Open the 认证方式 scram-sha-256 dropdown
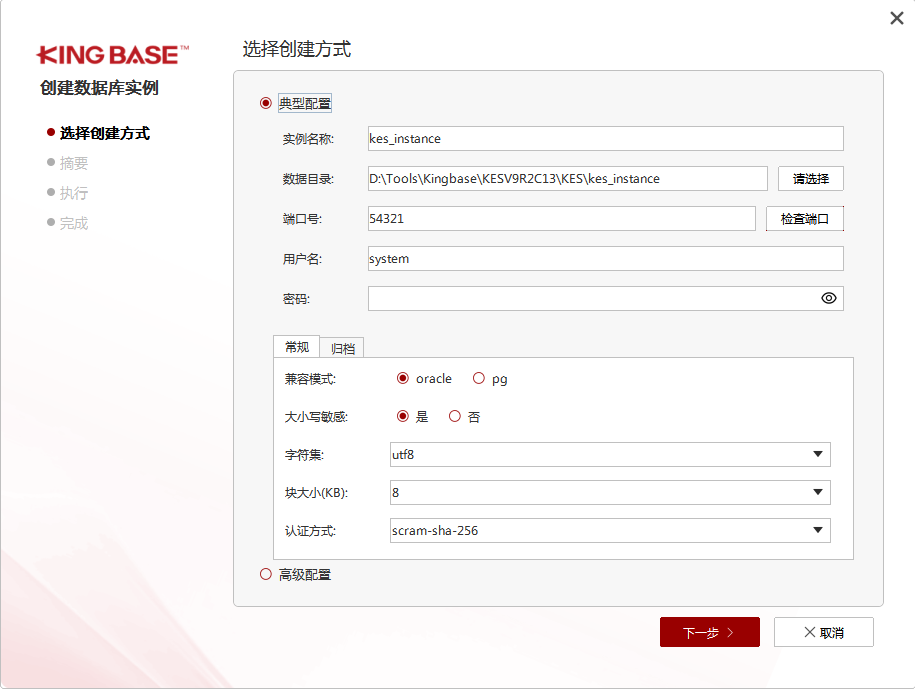 pos(610,531)
